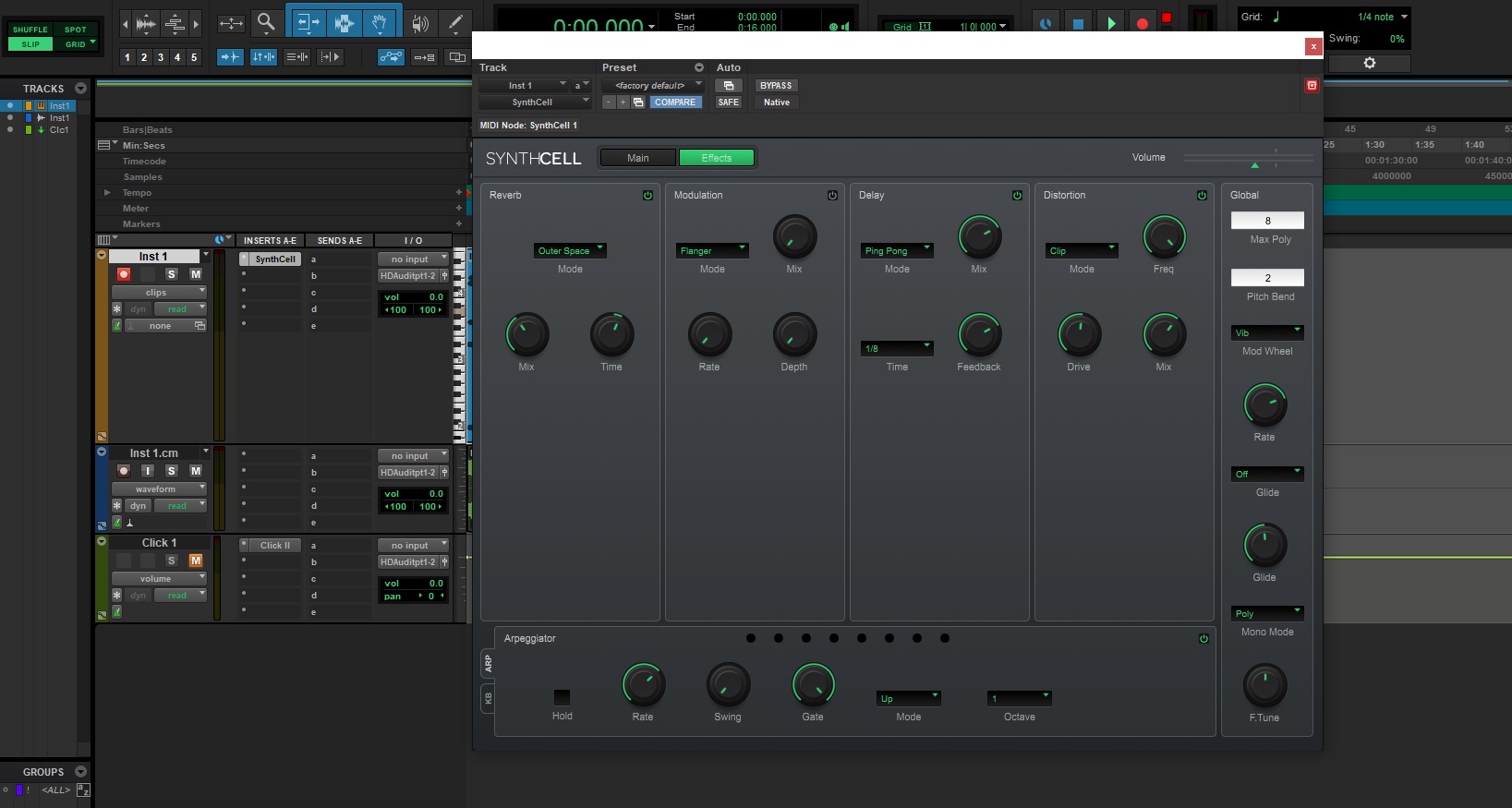Open plug-in automation enable window icon
Viewport: 1512px width, 808px height.
[x=728, y=85]
